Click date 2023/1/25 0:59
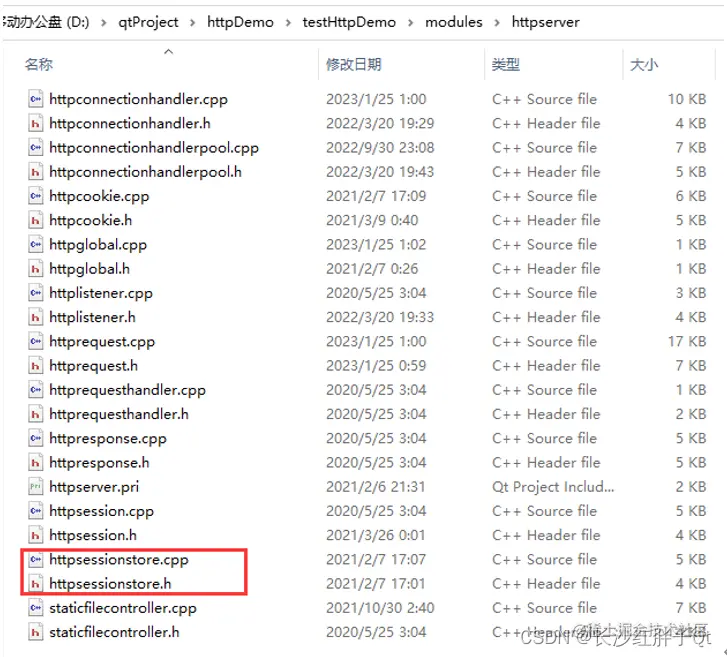 (376, 365)
